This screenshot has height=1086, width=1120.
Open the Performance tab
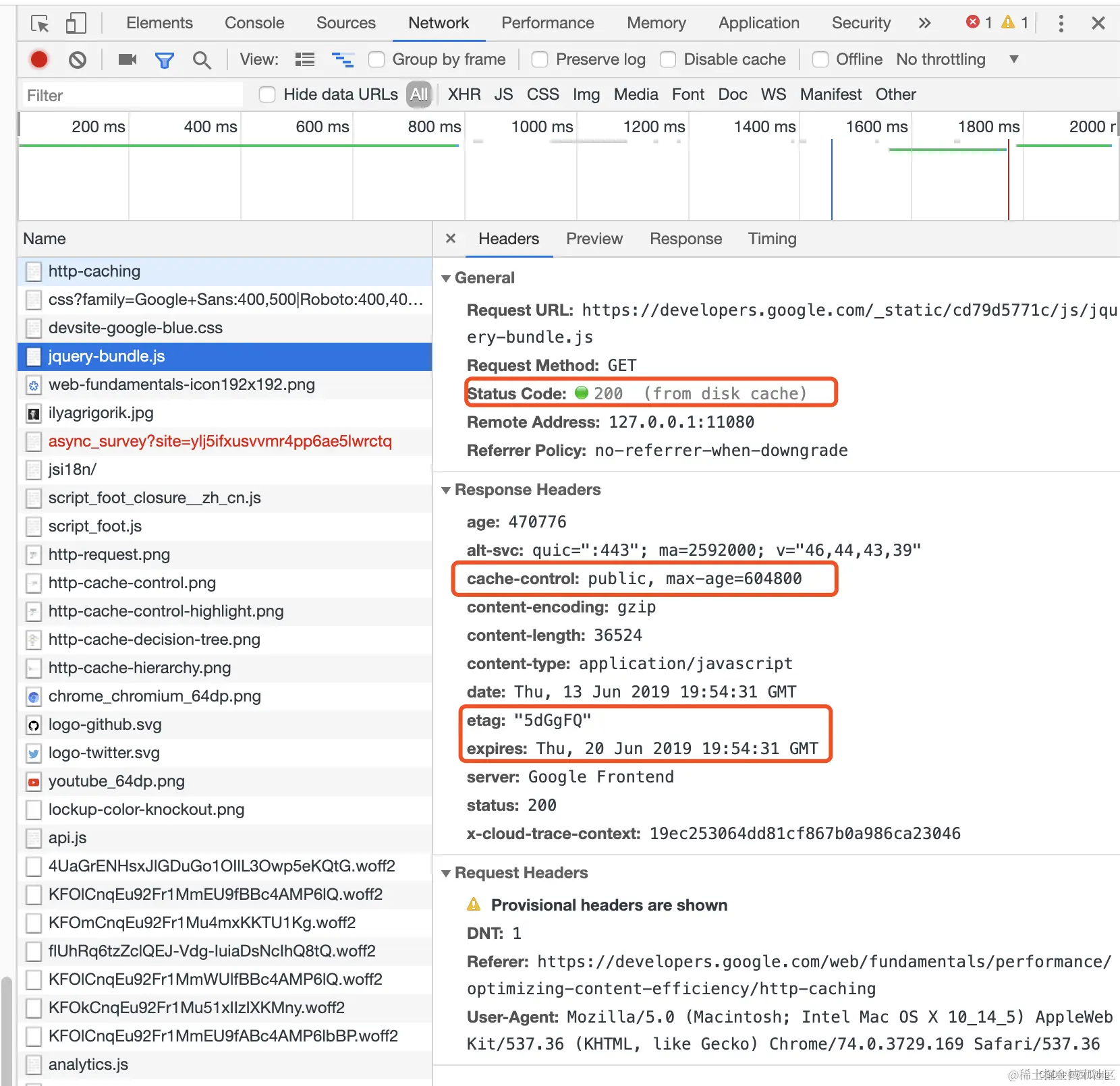pos(548,23)
